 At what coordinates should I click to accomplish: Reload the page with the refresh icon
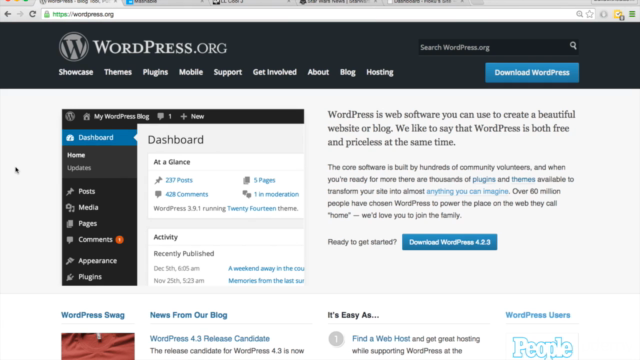coord(33,14)
